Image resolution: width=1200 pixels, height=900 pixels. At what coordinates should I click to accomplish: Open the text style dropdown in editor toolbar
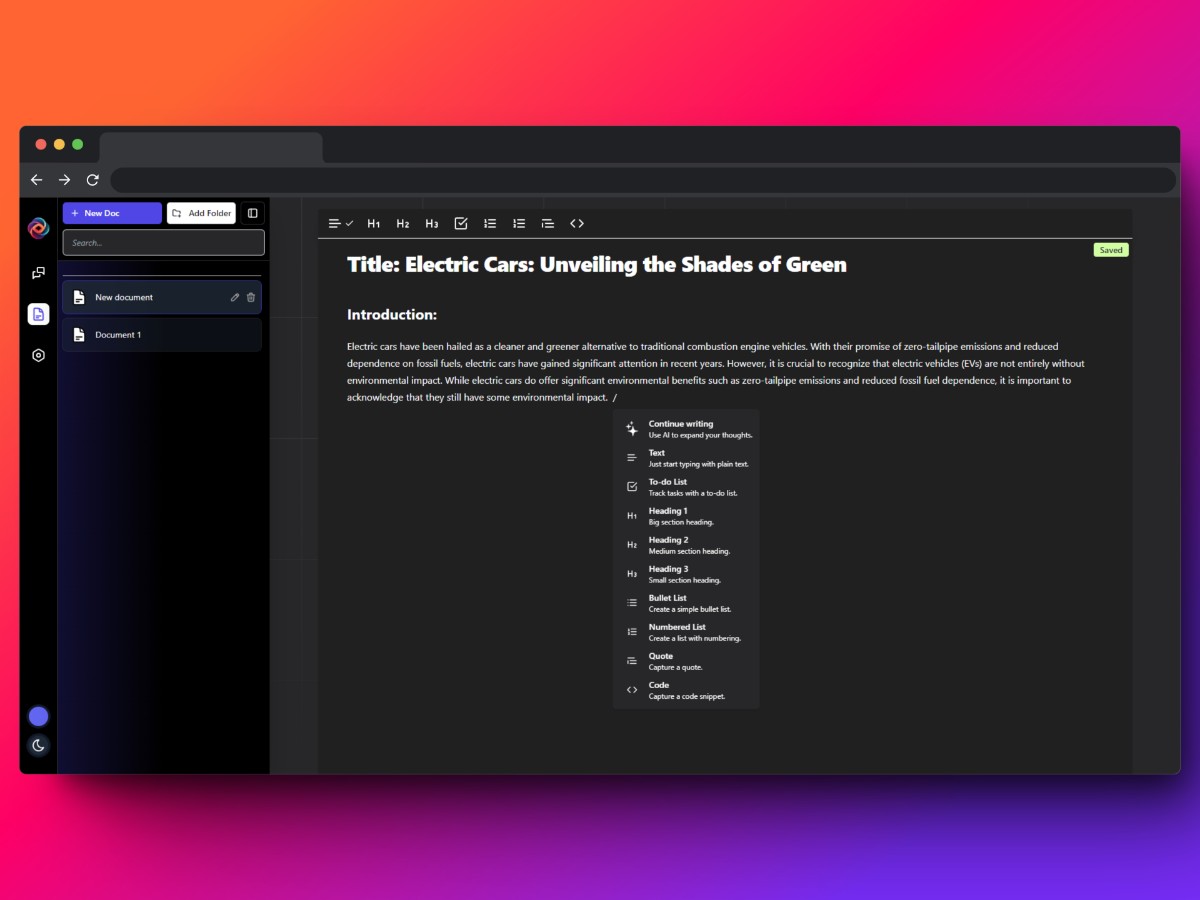(x=340, y=223)
